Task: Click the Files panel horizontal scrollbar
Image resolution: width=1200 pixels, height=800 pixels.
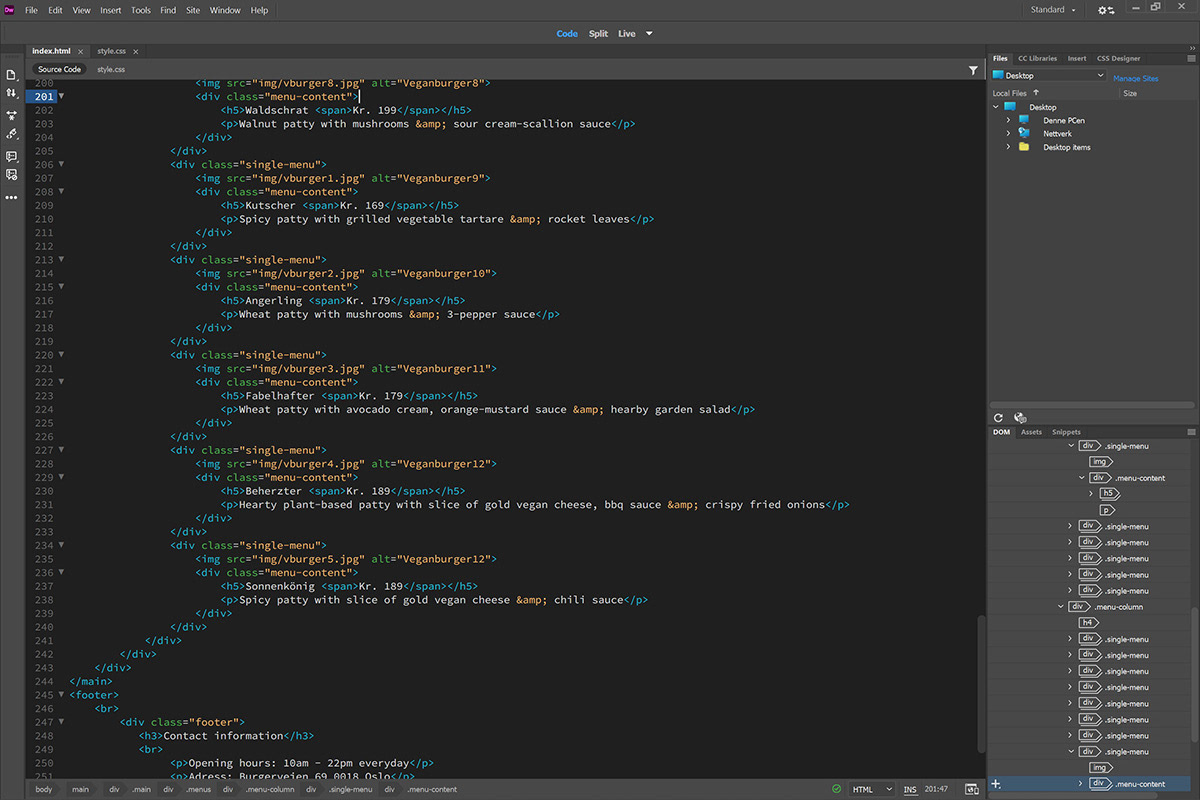Action: point(1091,404)
